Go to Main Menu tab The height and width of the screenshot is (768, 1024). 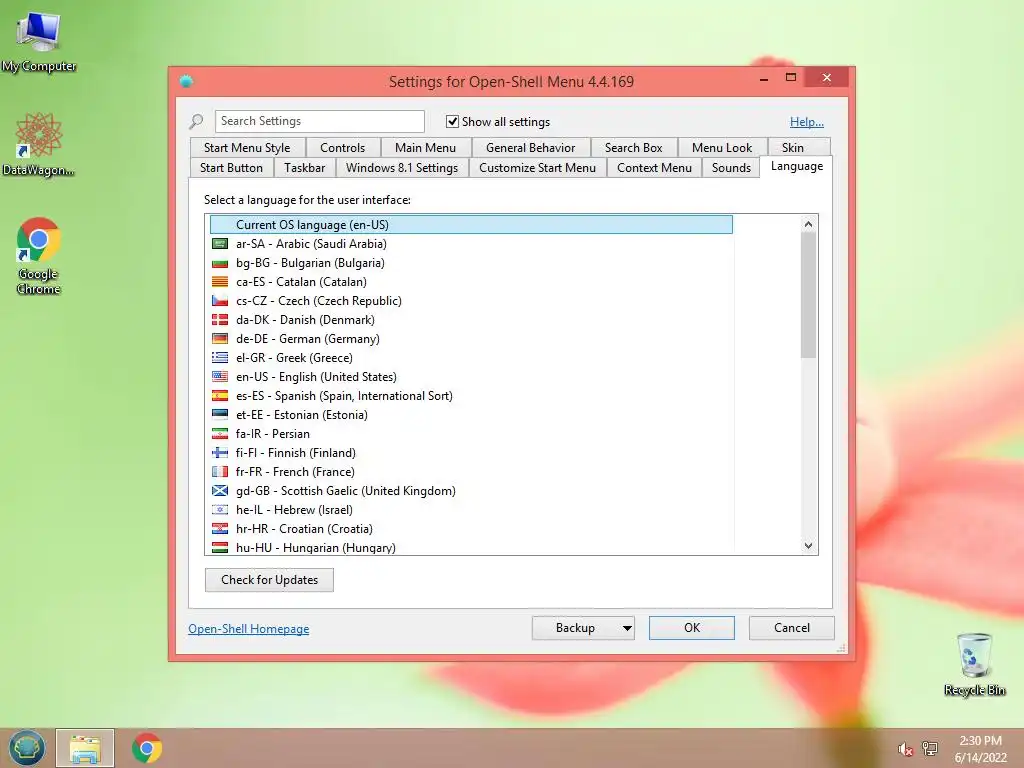(x=425, y=148)
